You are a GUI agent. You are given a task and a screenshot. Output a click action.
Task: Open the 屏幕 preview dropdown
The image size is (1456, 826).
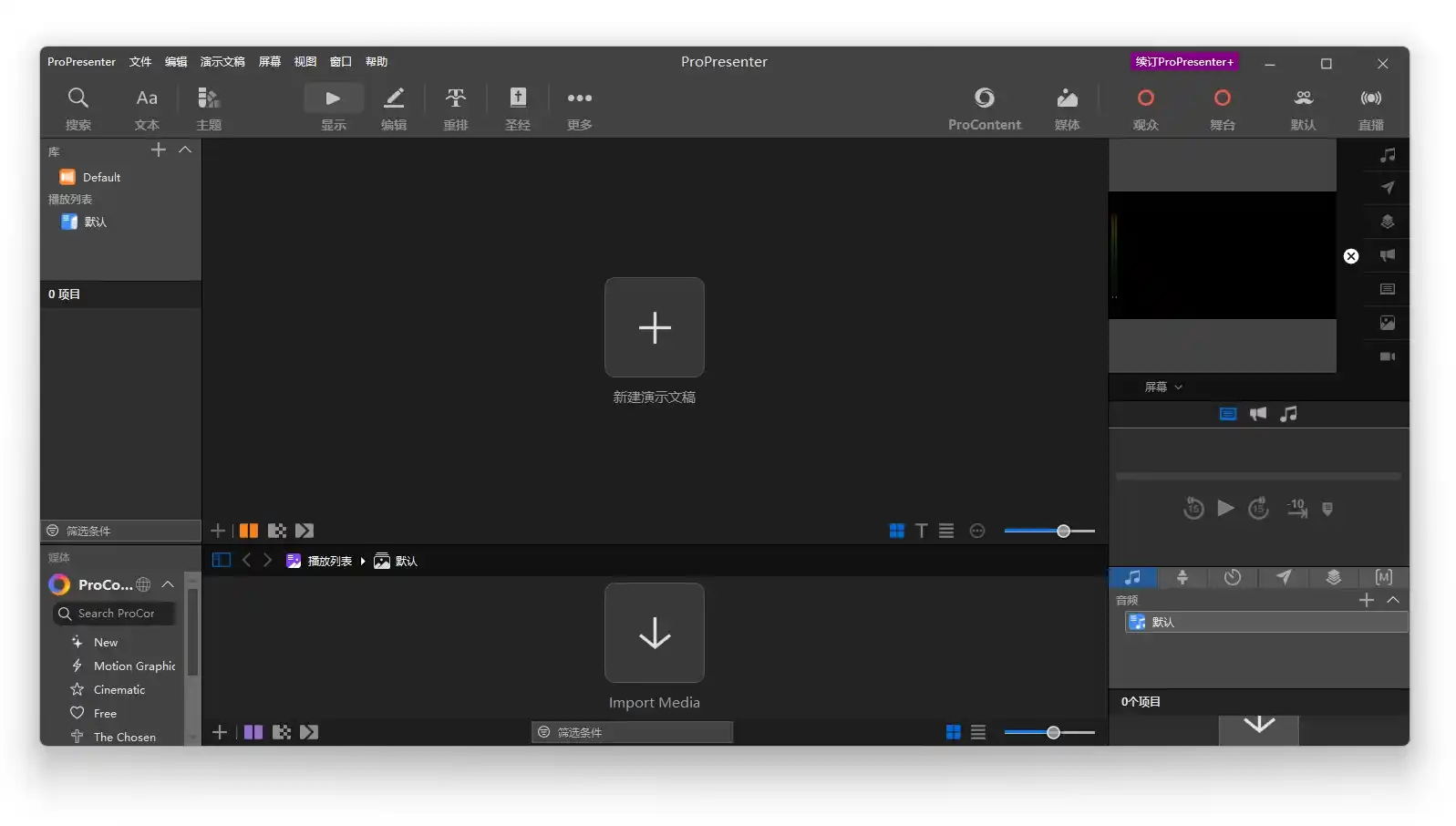1163,387
